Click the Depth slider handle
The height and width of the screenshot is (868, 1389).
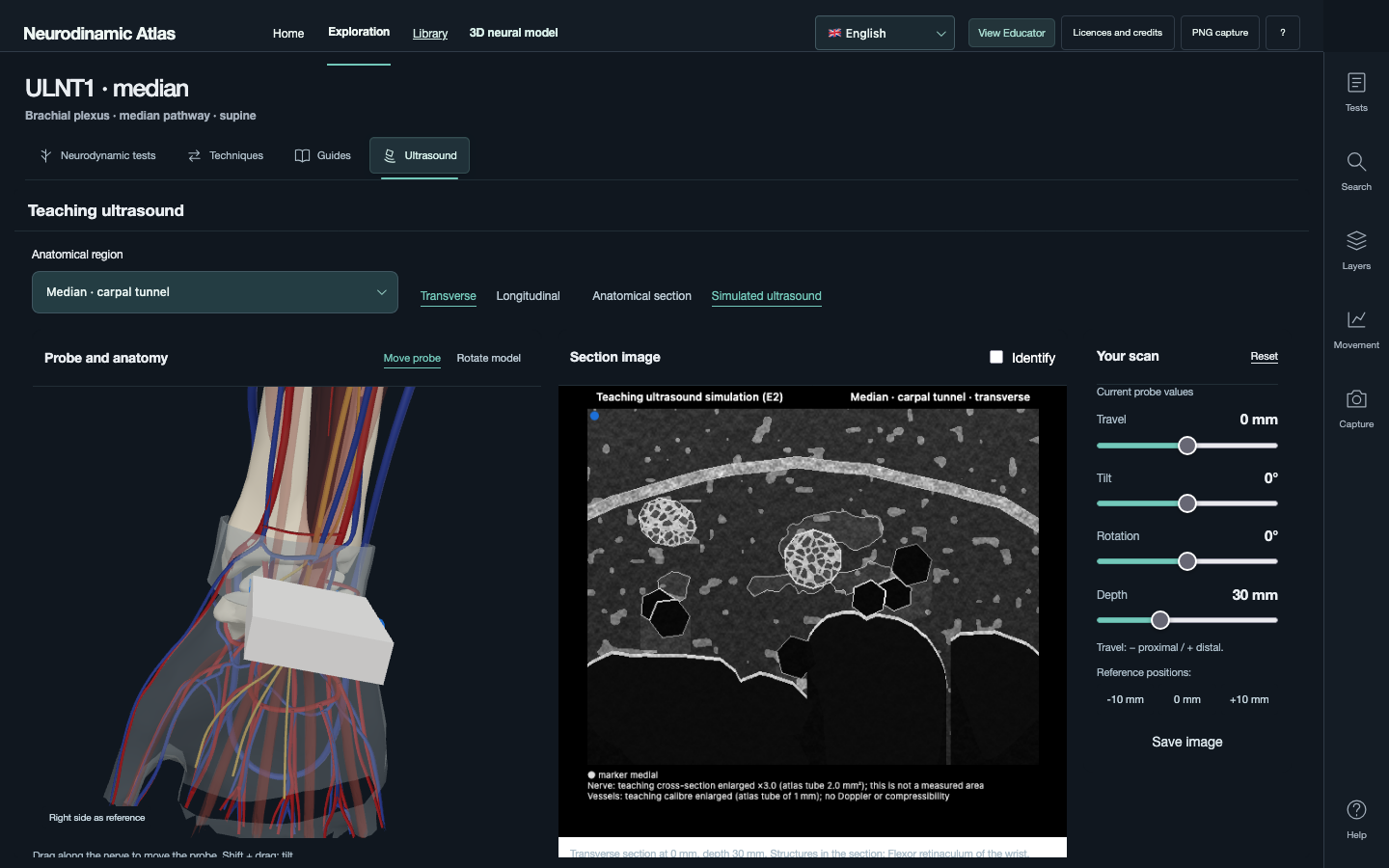coord(1160,620)
